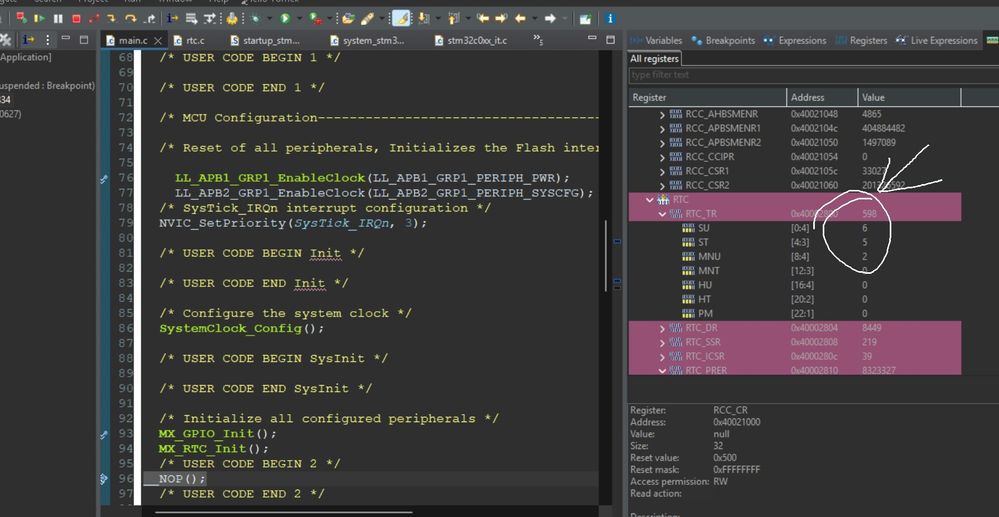Open the Breakpoints view tab
The height and width of the screenshot is (517, 999).
pos(723,40)
